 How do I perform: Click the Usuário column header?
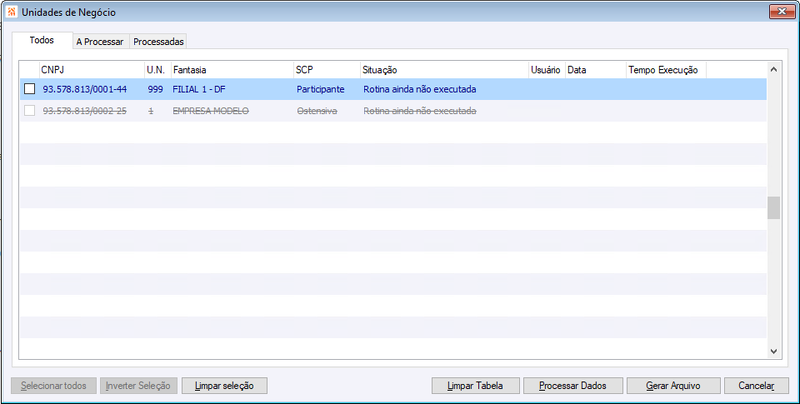[x=547, y=70]
